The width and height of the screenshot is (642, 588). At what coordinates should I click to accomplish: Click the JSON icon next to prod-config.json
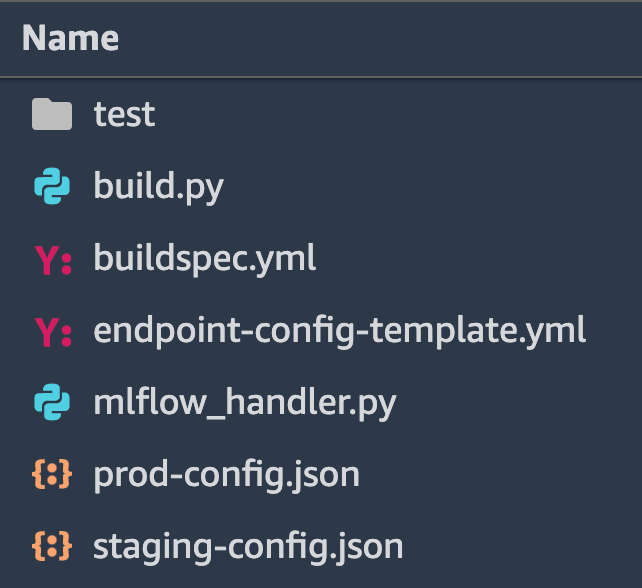point(52,475)
